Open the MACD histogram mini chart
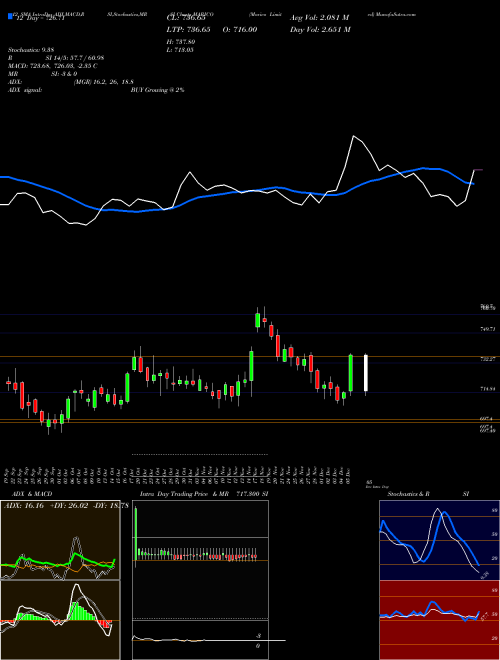Viewport: 500px width, 660px height. tap(60, 620)
